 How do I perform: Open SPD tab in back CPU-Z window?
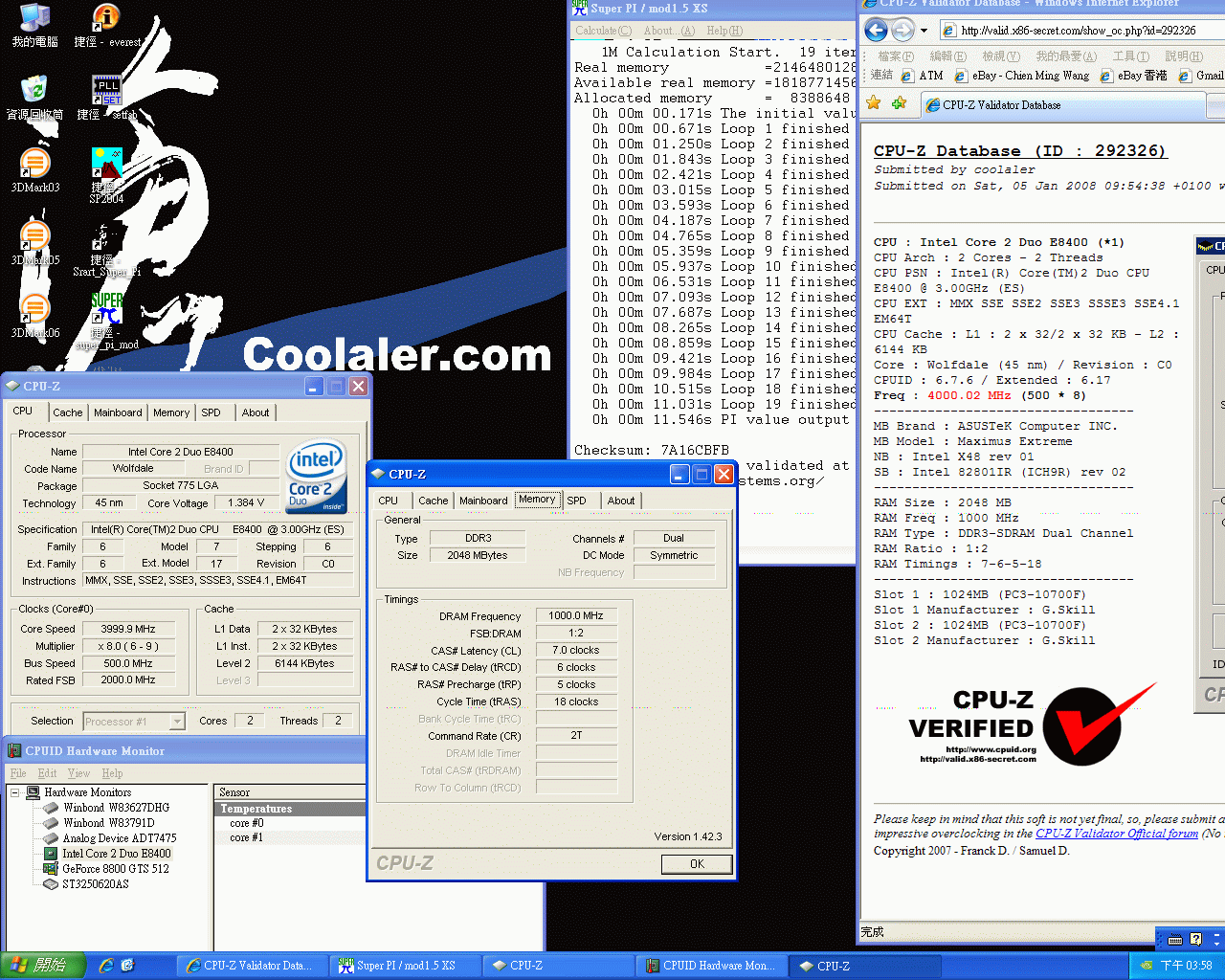coord(211,412)
